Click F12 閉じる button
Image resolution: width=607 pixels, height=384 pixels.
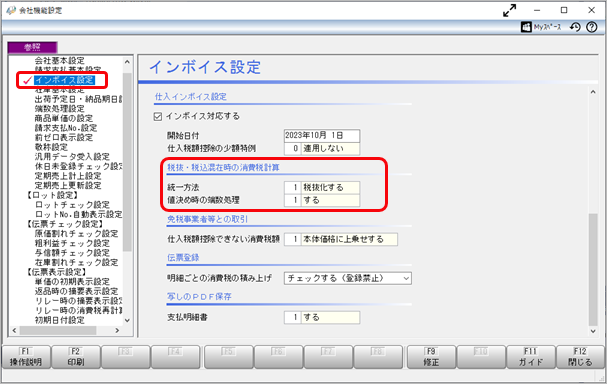pyautogui.click(x=580, y=357)
